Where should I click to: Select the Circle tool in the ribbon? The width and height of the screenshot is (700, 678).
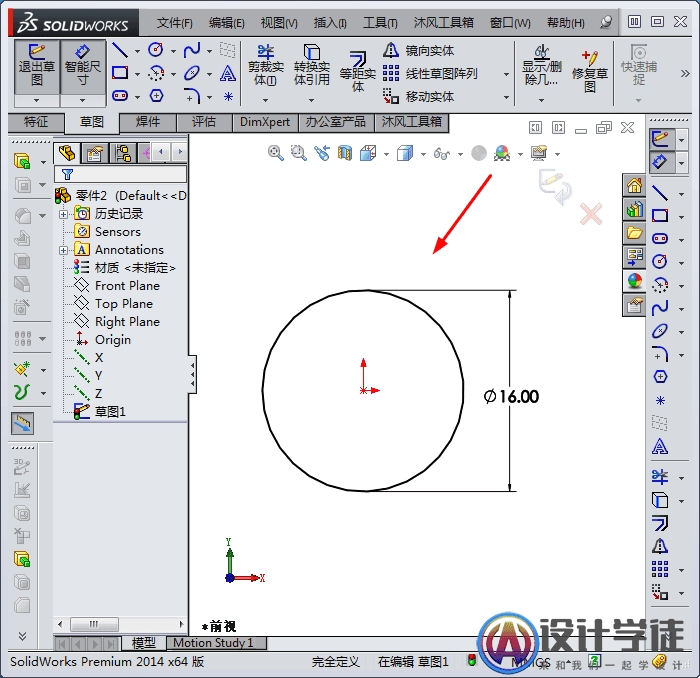(x=155, y=50)
